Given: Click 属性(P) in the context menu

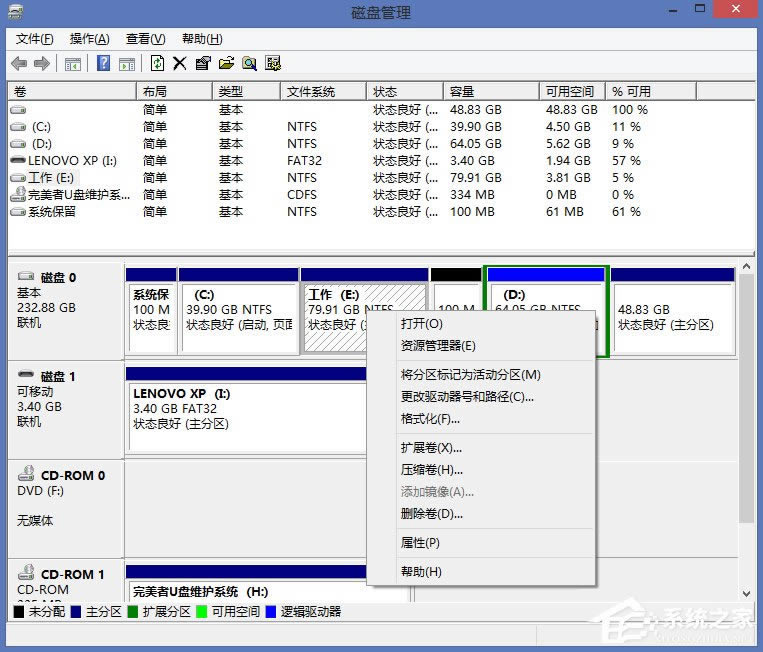Looking at the screenshot, I should tap(420, 543).
